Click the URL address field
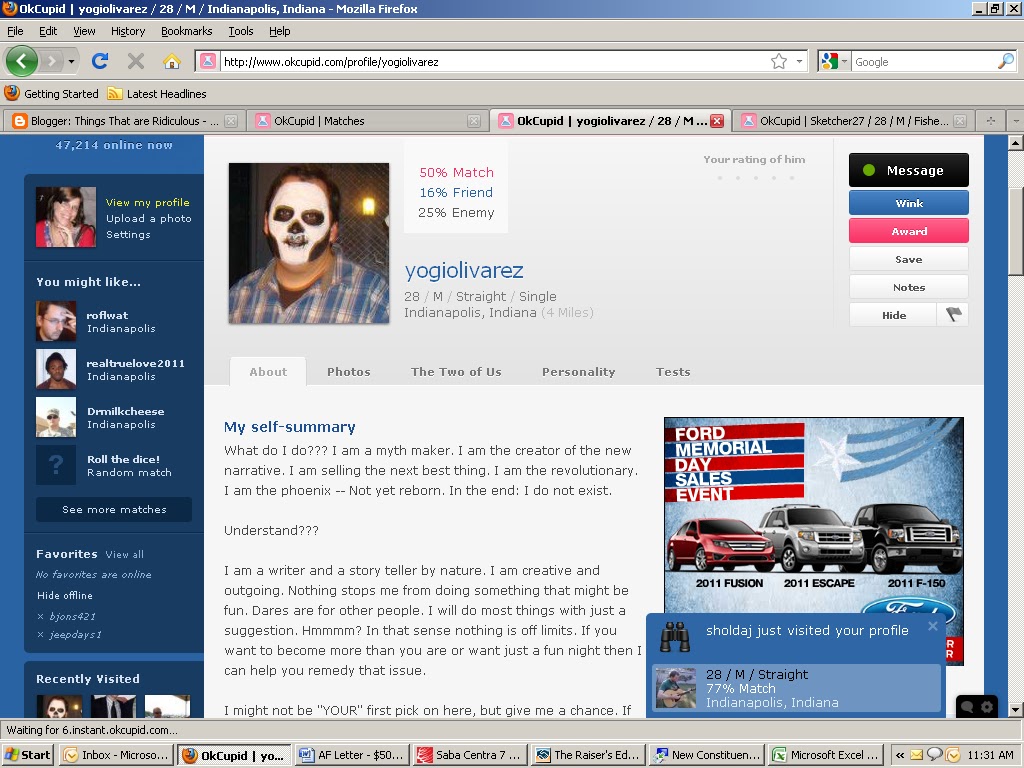This screenshot has height=768, width=1024. coord(493,61)
